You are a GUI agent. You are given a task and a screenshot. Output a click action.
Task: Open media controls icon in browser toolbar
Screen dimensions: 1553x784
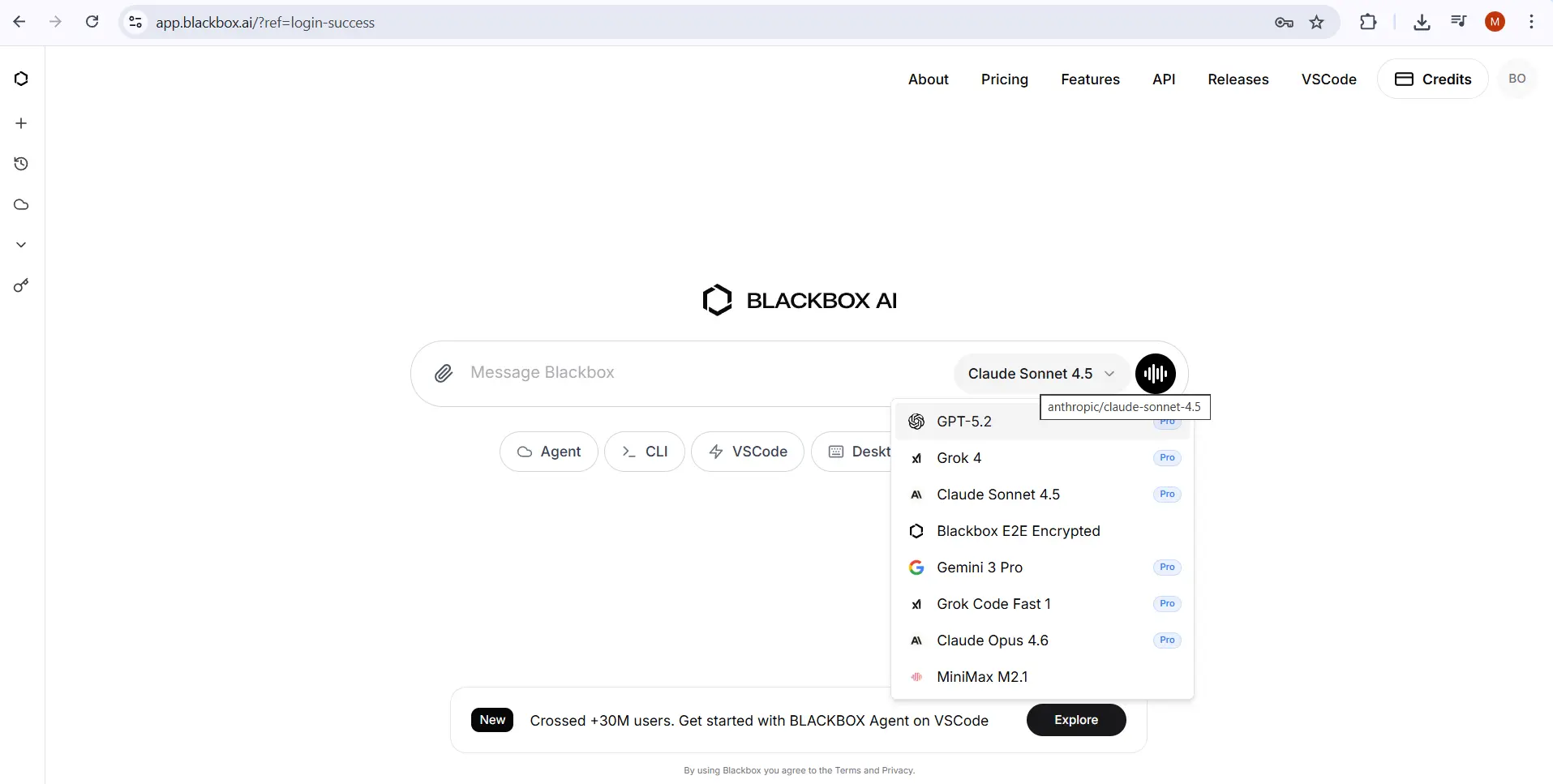(x=1458, y=22)
